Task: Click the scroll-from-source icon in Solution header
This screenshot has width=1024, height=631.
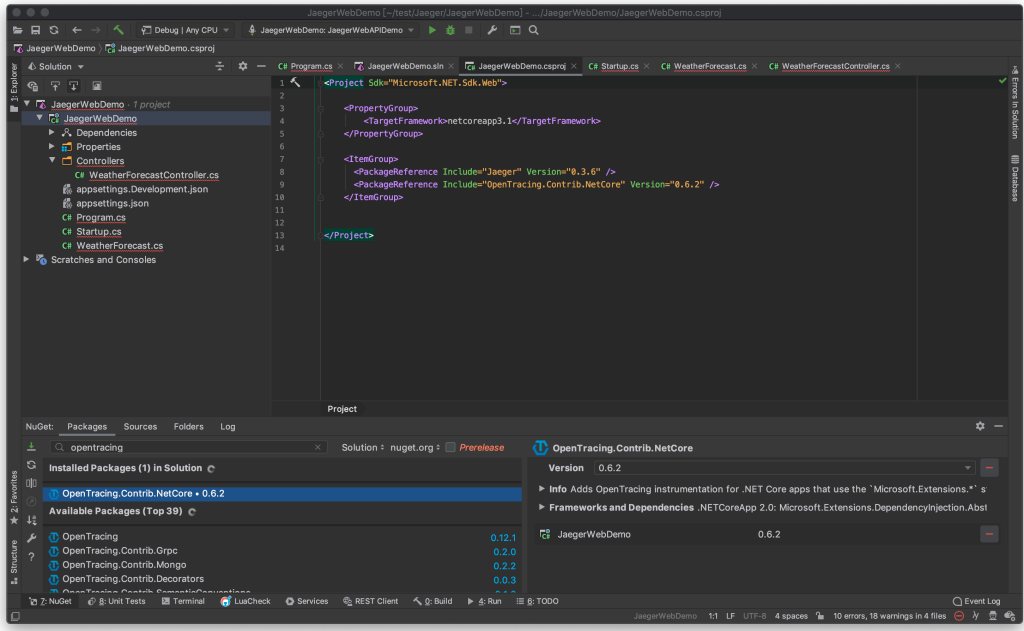Action: tap(219, 66)
